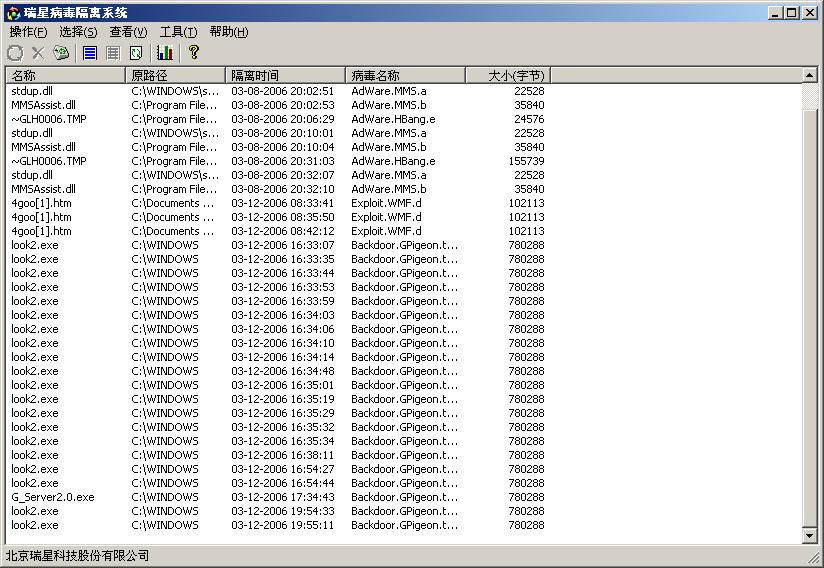The height and width of the screenshot is (568, 824).
Task: Open the quarantine space settings disk icon
Action: click(x=61, y=53)
